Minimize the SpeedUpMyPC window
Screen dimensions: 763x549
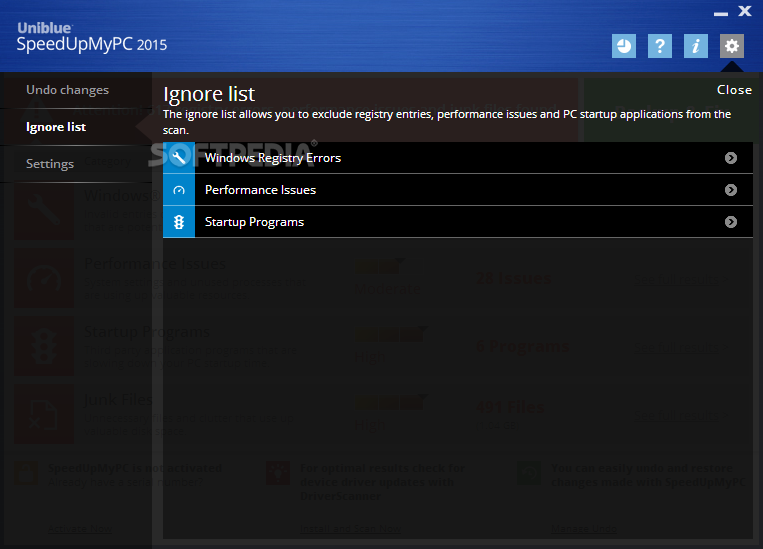click(721, 14)
